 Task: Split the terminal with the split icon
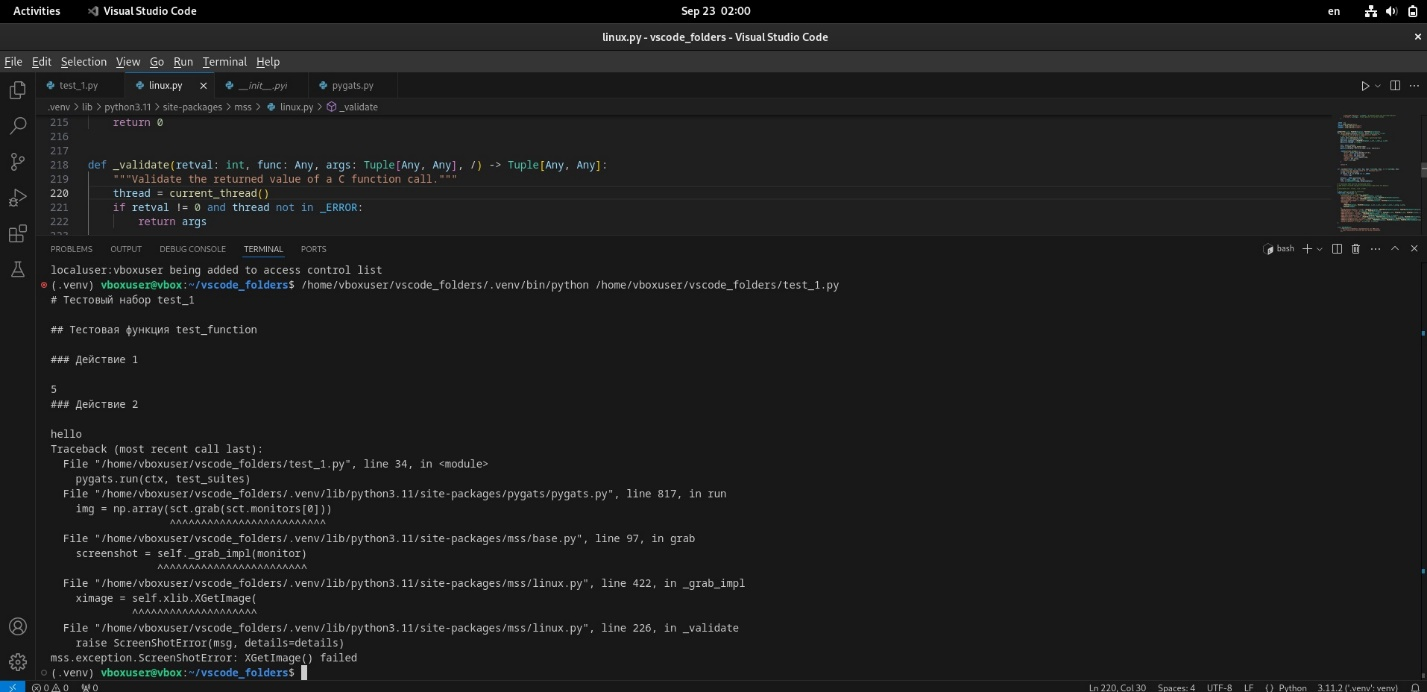click(x=1338, y=248)
